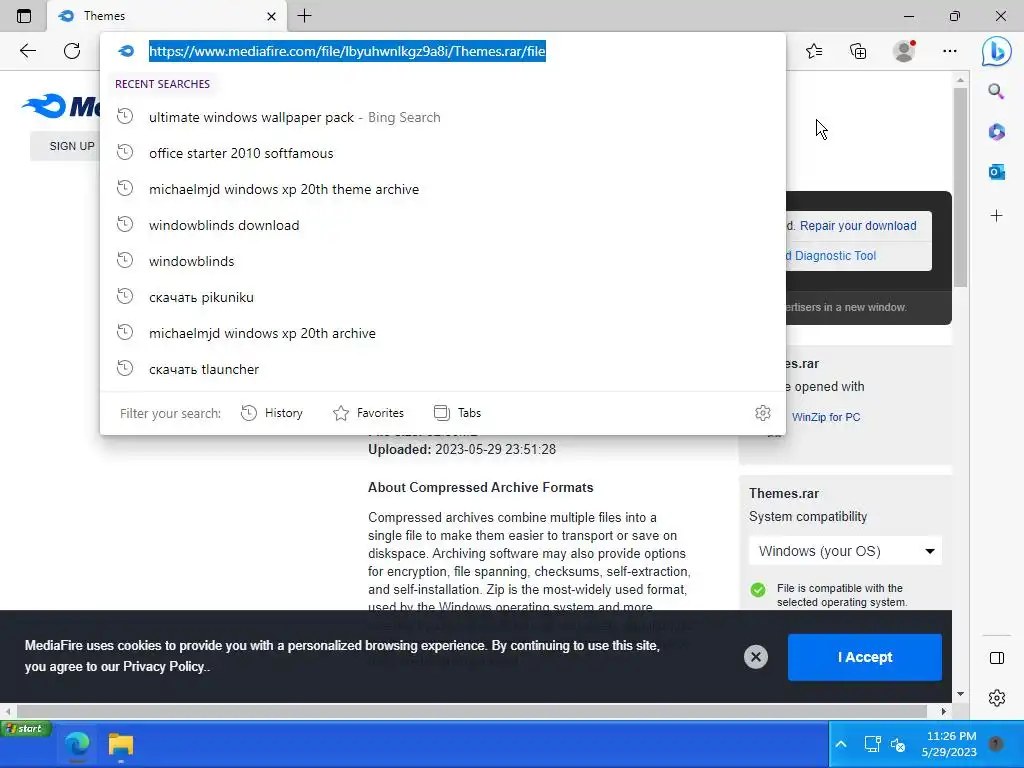Open address bar suggestion settings gear
Viewport: 1024px width, 768px height.
(x=762, y=413)
